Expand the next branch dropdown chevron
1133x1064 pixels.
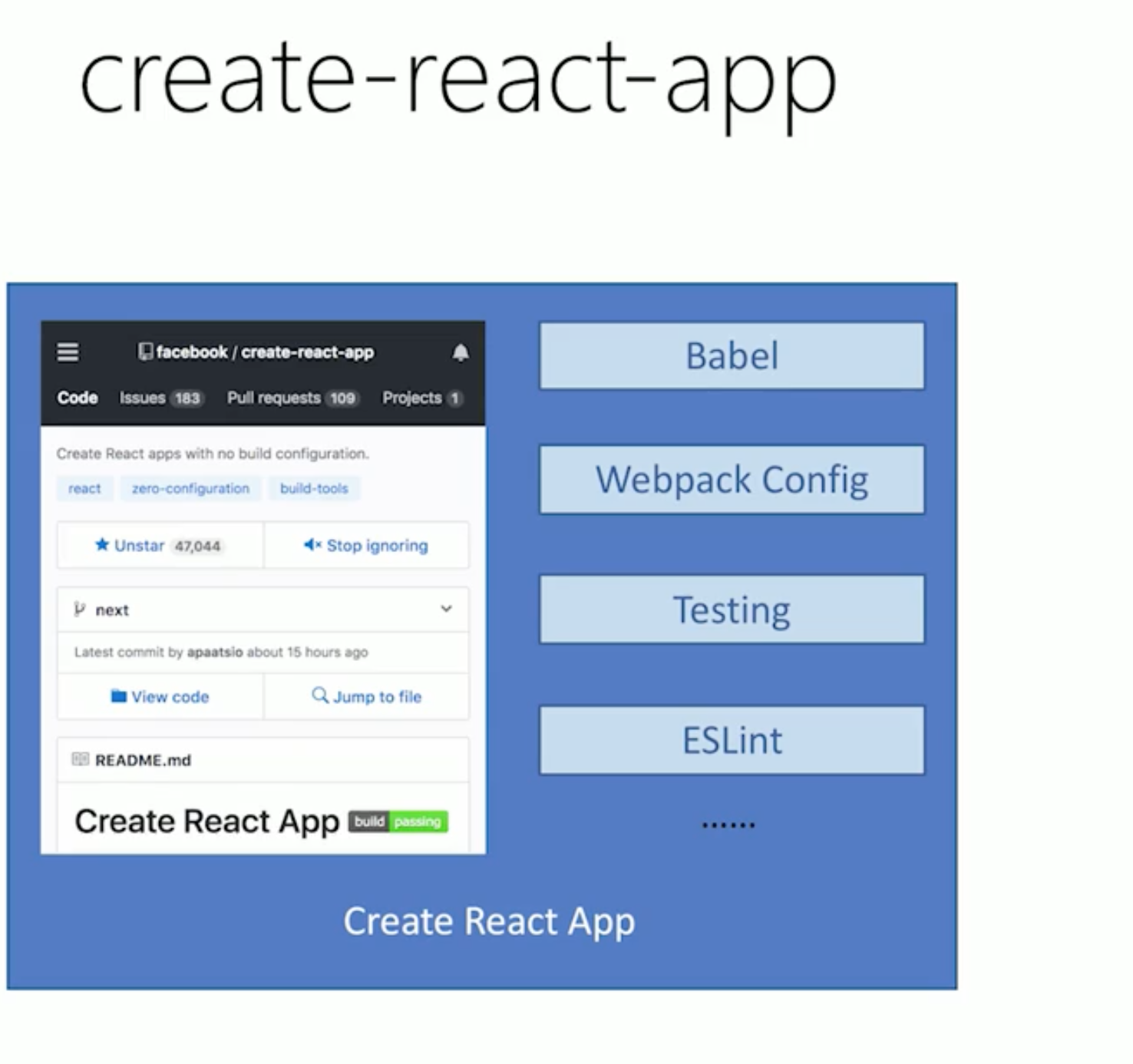(x=446, y=609)
